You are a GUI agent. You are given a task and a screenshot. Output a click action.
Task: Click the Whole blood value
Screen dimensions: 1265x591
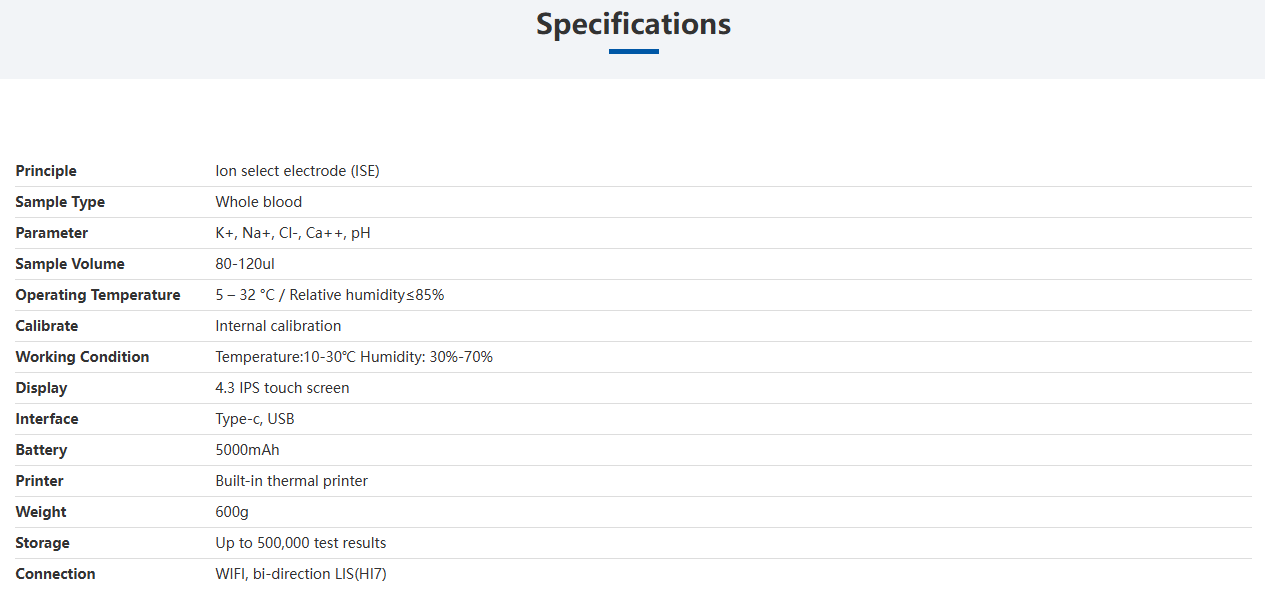pos(258,202)
